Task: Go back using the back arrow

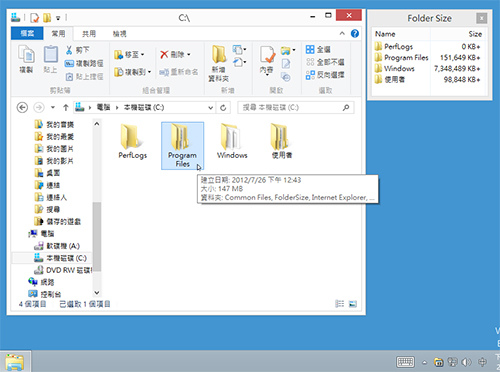Action: (x=22, y=108)
